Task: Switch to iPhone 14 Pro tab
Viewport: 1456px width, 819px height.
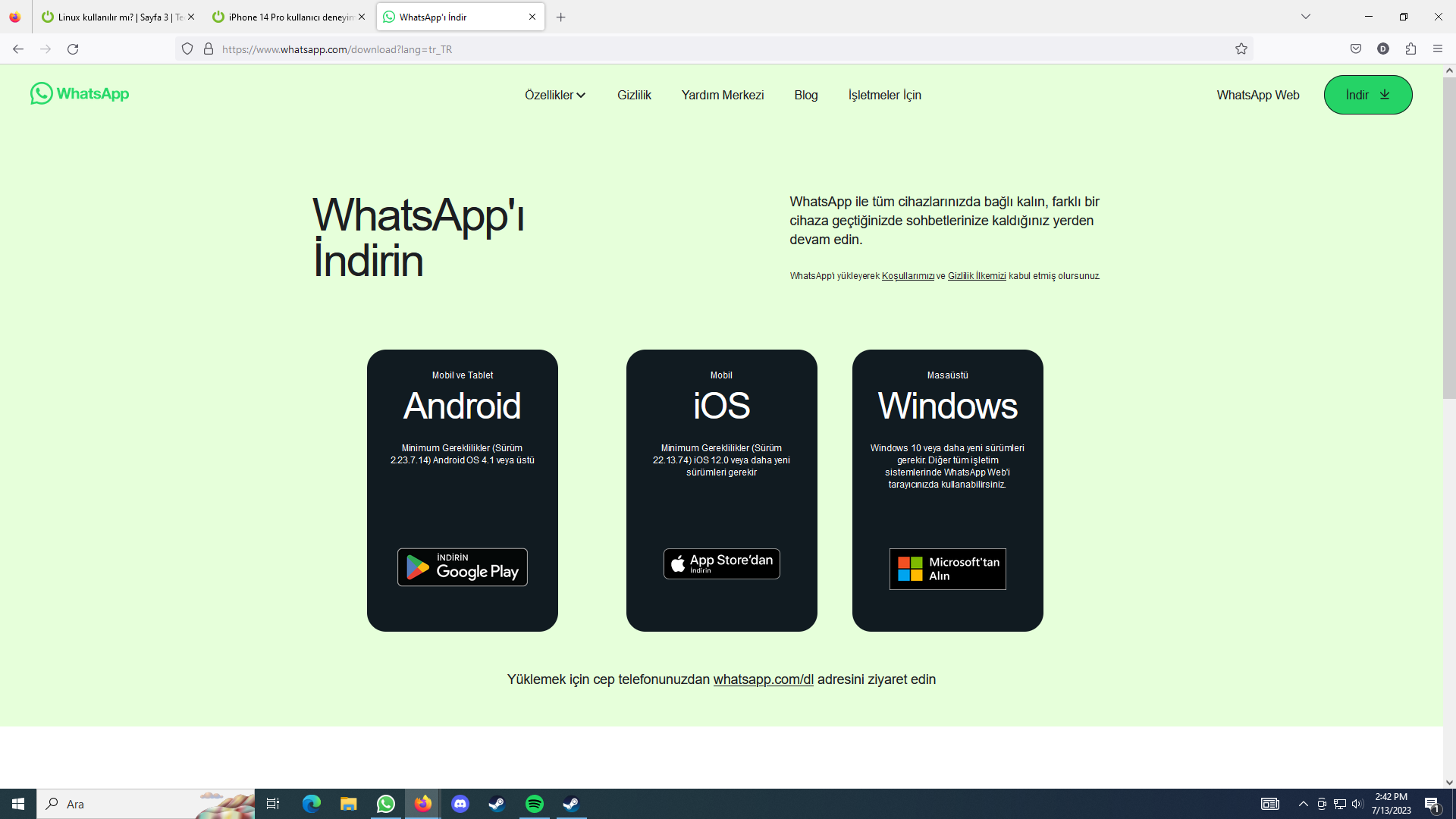Action: (x=288, y=17)
